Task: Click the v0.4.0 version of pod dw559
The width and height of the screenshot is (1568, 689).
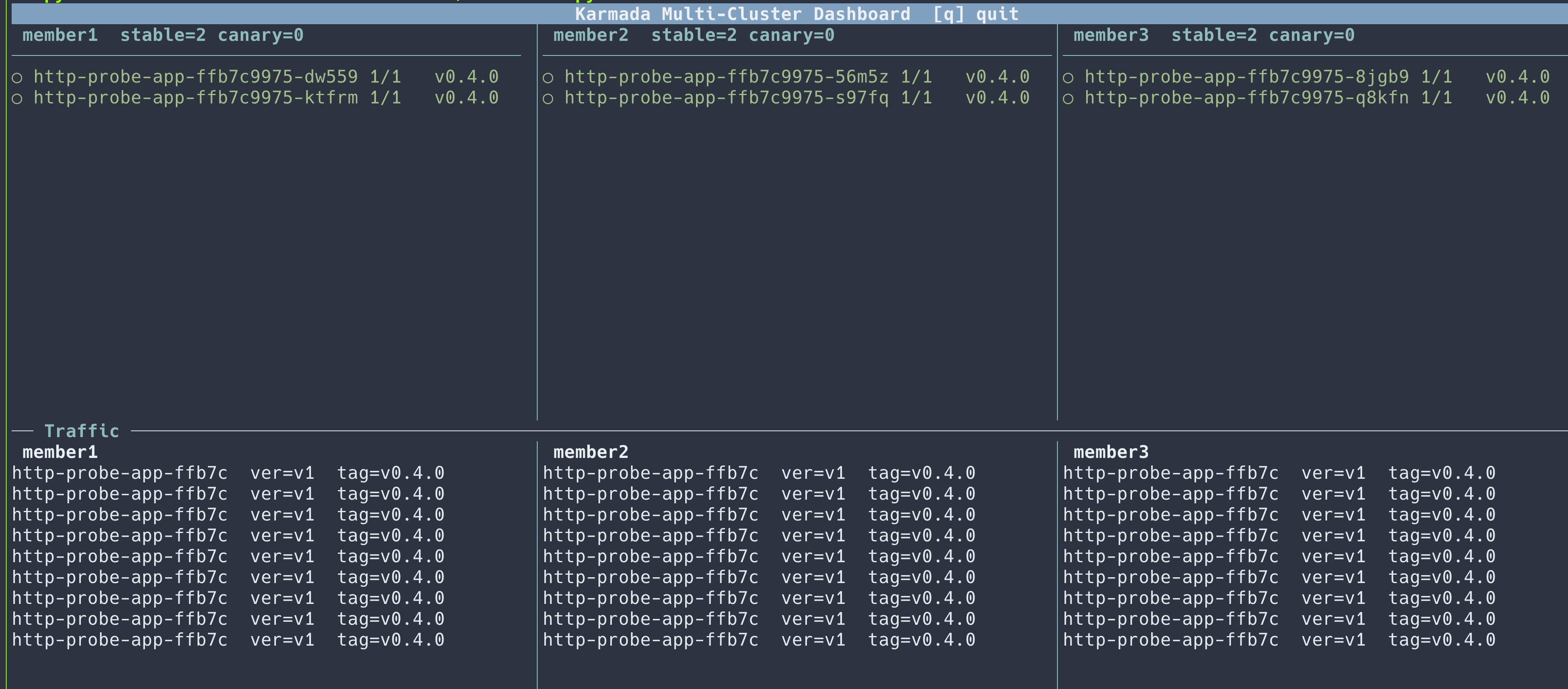Action: pyautogui.click(x=466, y=77)
